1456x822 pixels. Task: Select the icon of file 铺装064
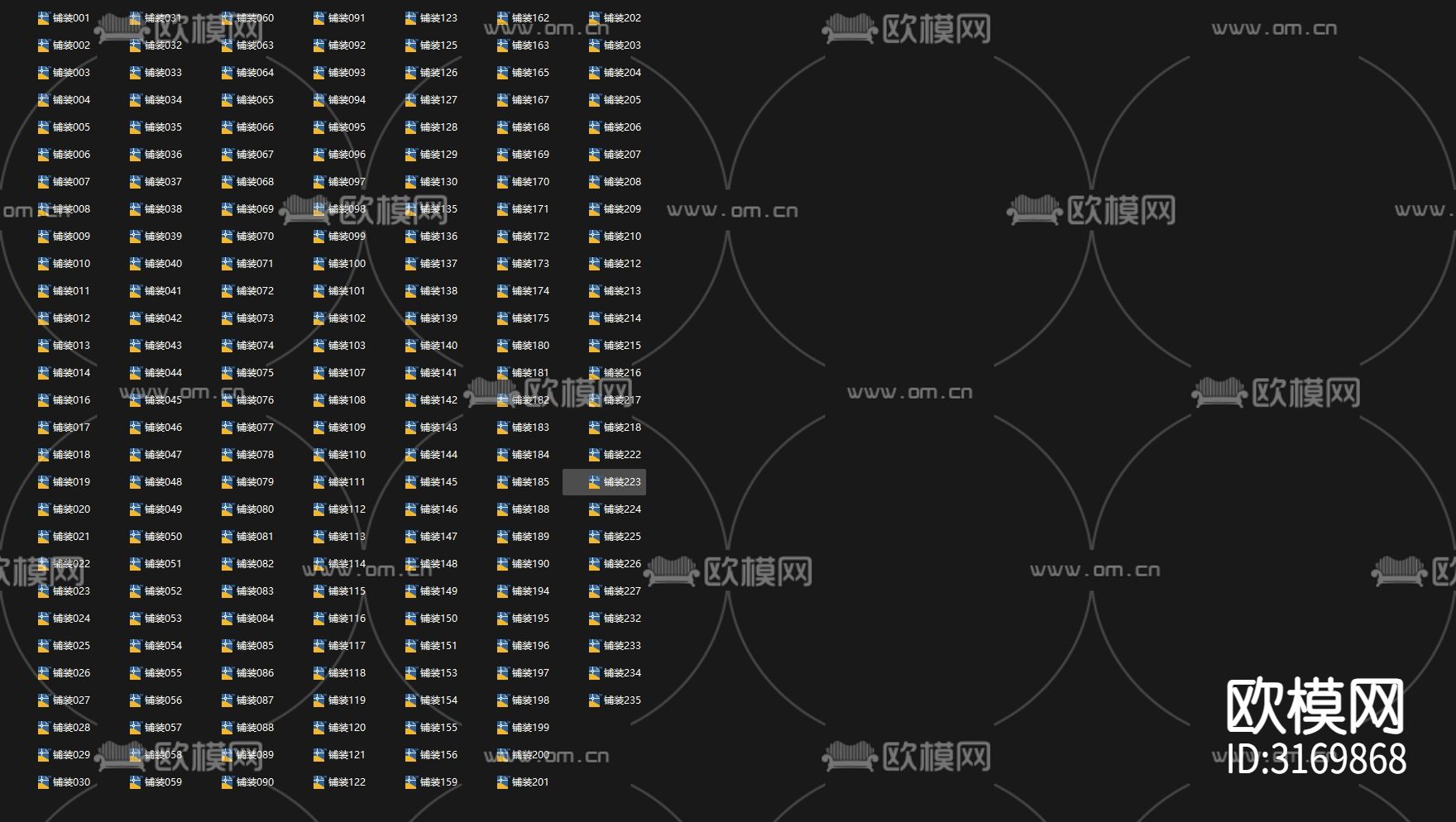pos(227,73)
